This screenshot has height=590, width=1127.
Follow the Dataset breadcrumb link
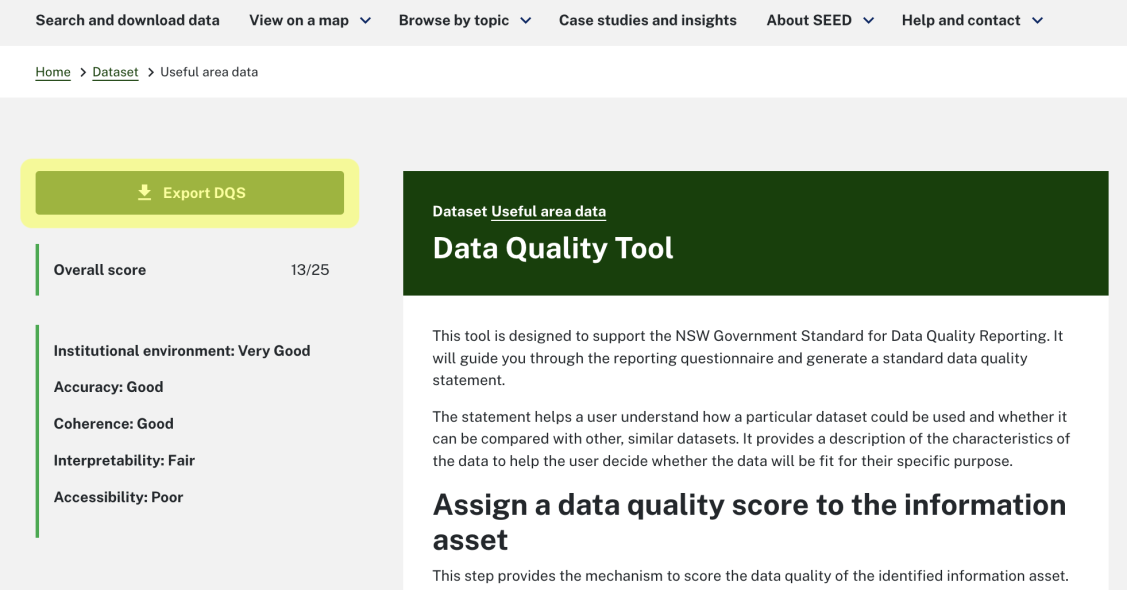115,72
